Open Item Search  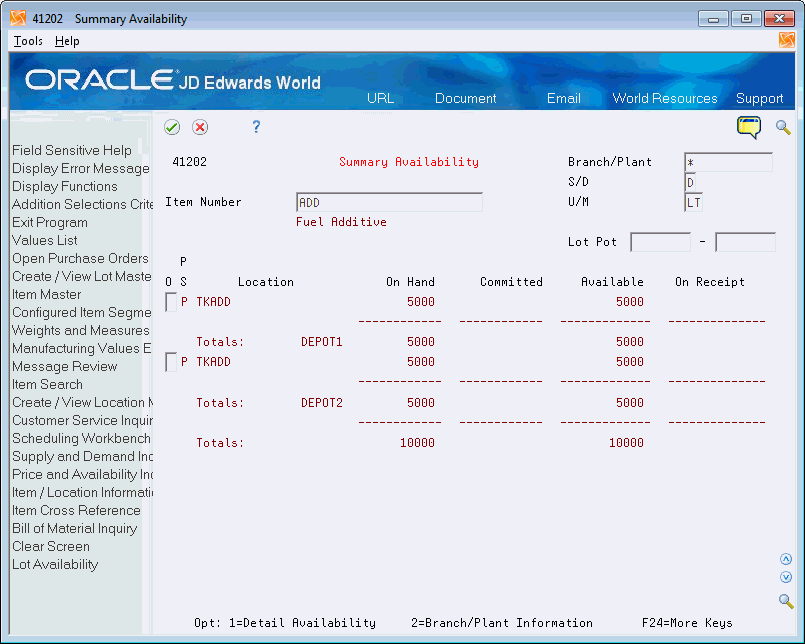pos(47,384)
